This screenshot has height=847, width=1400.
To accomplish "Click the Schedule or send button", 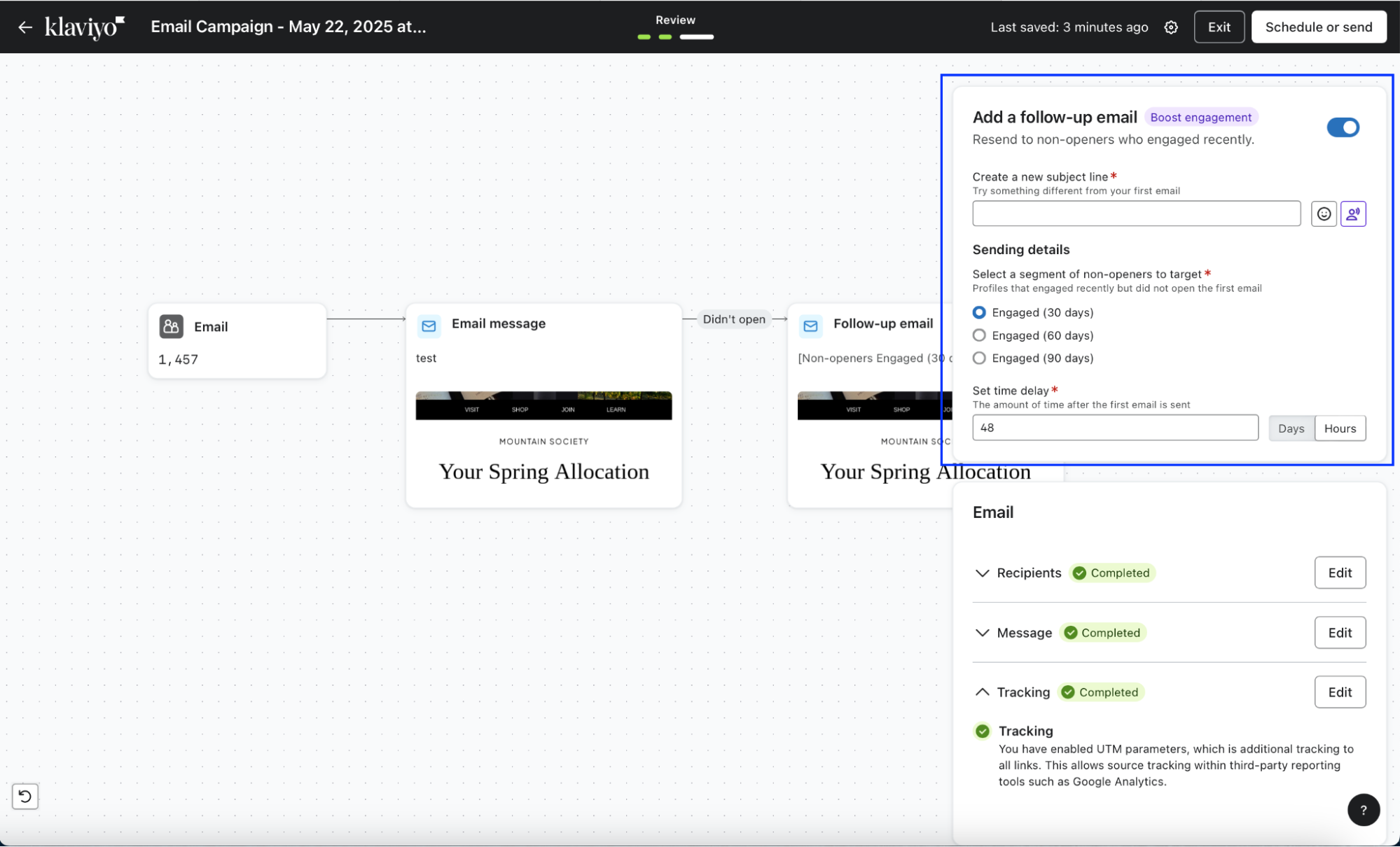I will [1318, 27].
